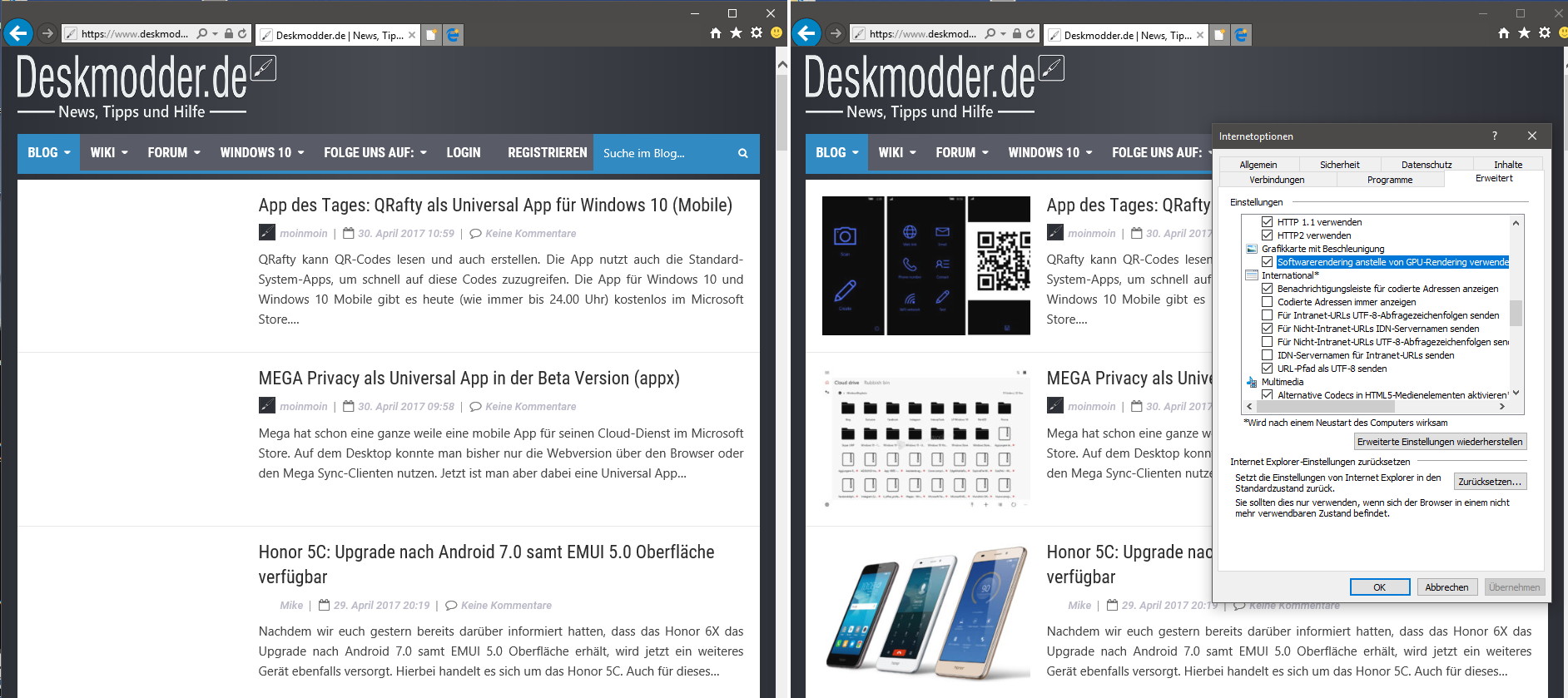Expand FORUM menu in left window
1568x698 pixels.
(x=174, y=153)
